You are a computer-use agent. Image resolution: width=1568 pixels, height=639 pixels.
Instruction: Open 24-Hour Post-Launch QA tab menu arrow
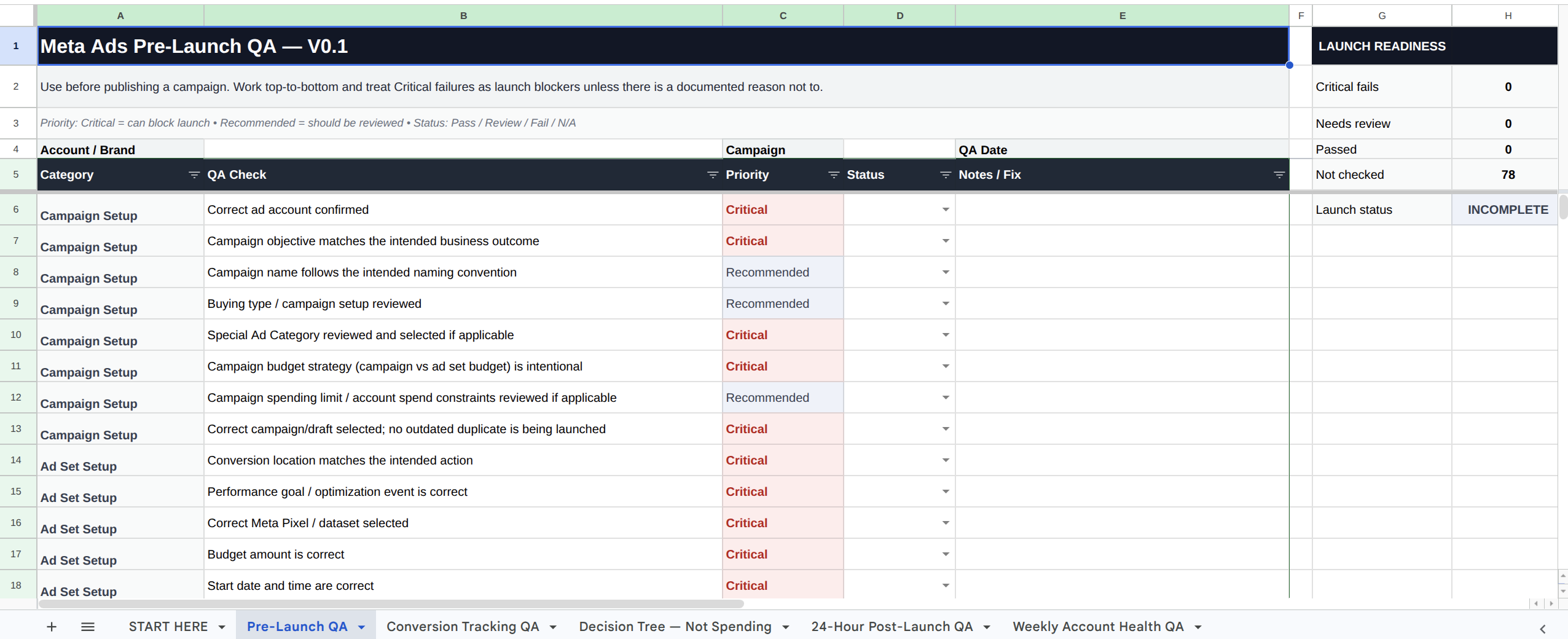pos(987,627)
